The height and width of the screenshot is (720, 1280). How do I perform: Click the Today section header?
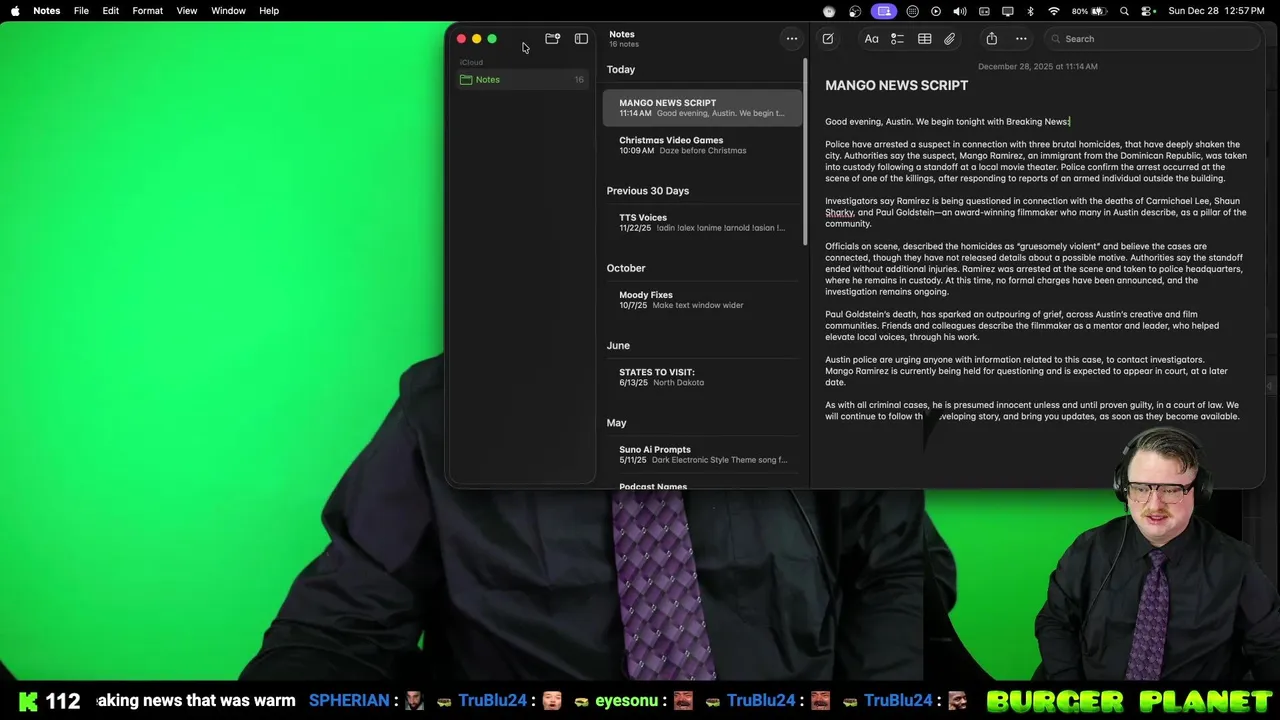(x=621, y=70)
